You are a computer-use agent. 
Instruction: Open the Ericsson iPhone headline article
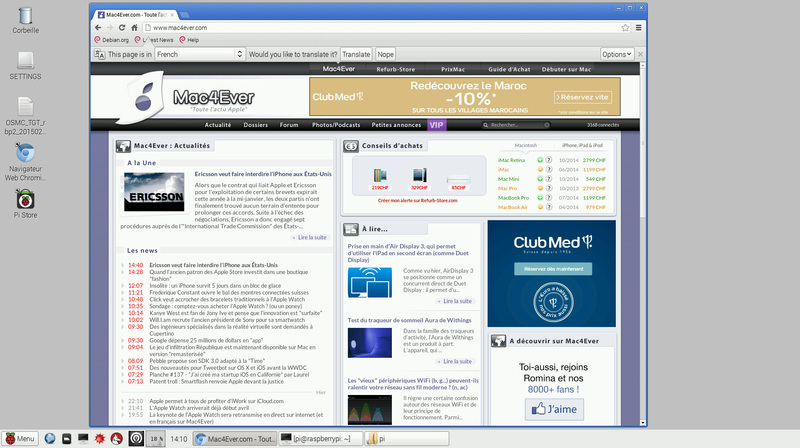(263, 174)
